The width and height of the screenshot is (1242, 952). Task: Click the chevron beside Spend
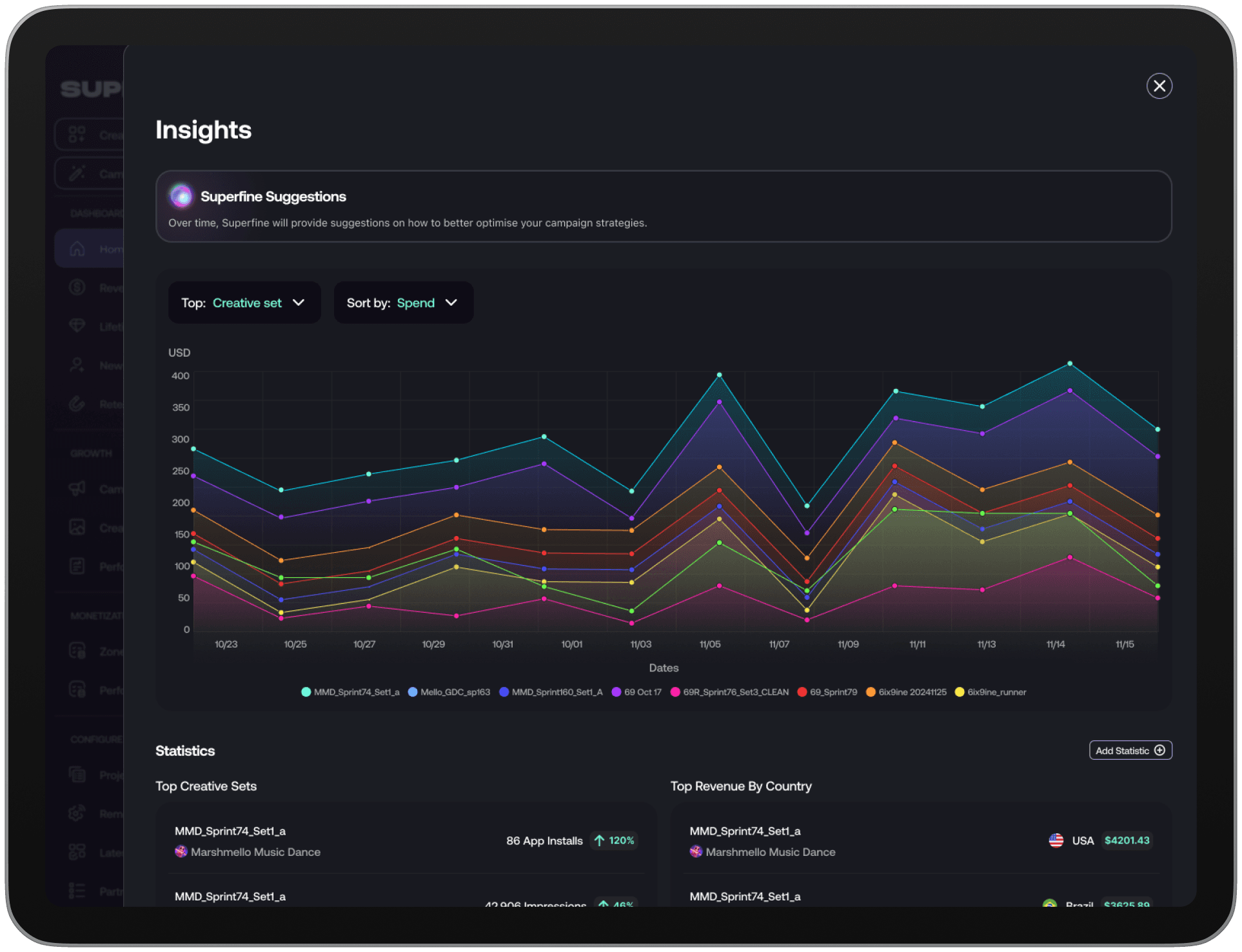[x=451, y=302]
